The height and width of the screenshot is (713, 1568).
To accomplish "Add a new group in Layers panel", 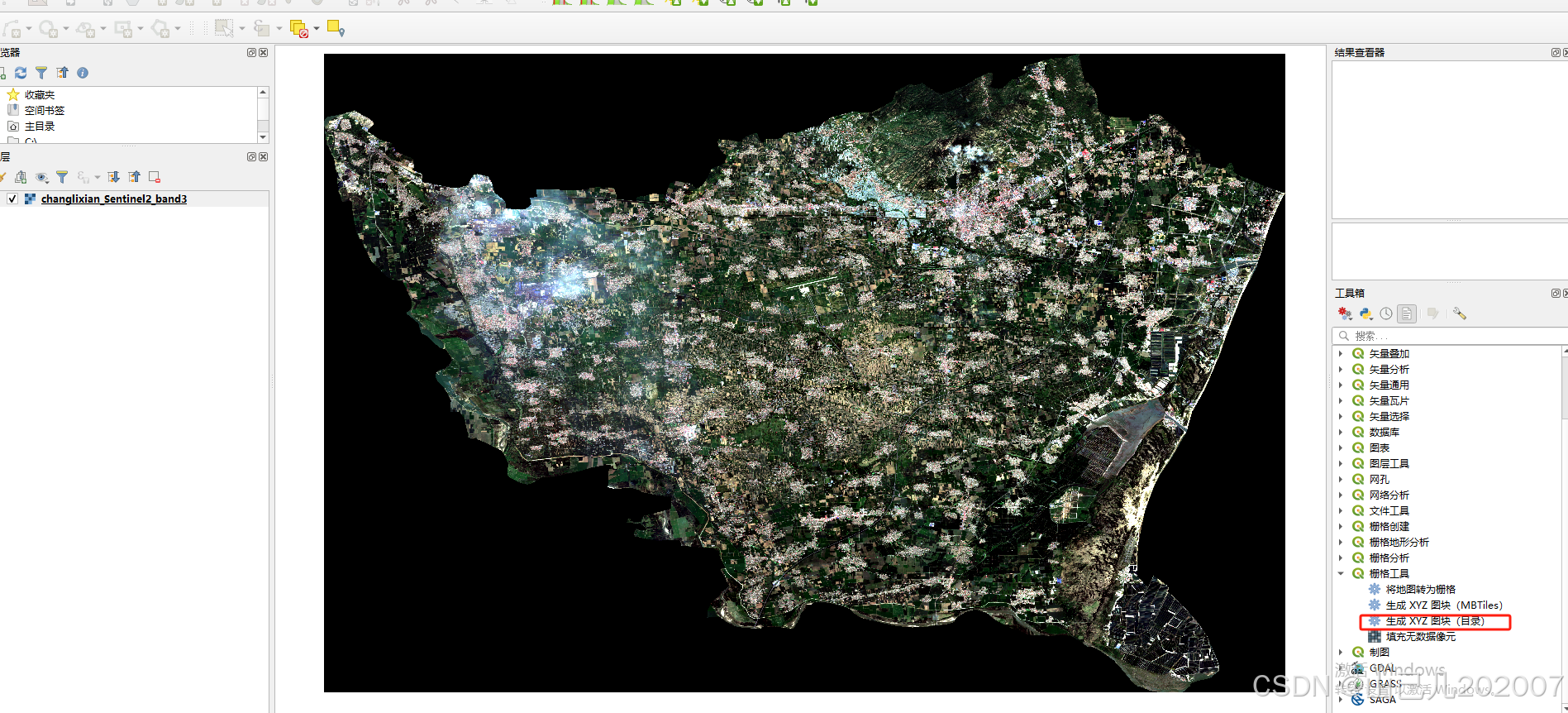I will point(21,177).
